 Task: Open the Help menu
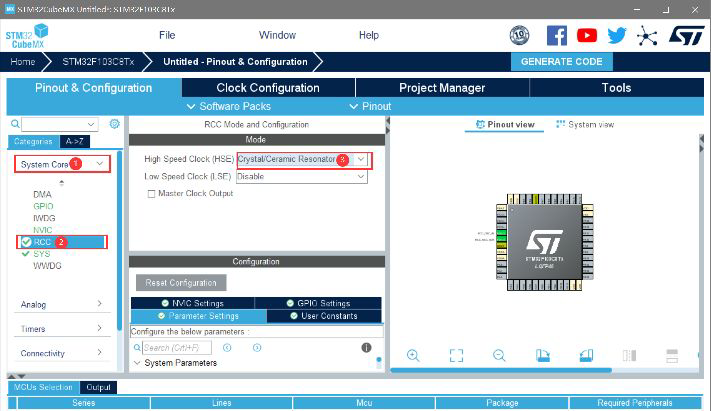pyautogui.click(x=369, y=35)
